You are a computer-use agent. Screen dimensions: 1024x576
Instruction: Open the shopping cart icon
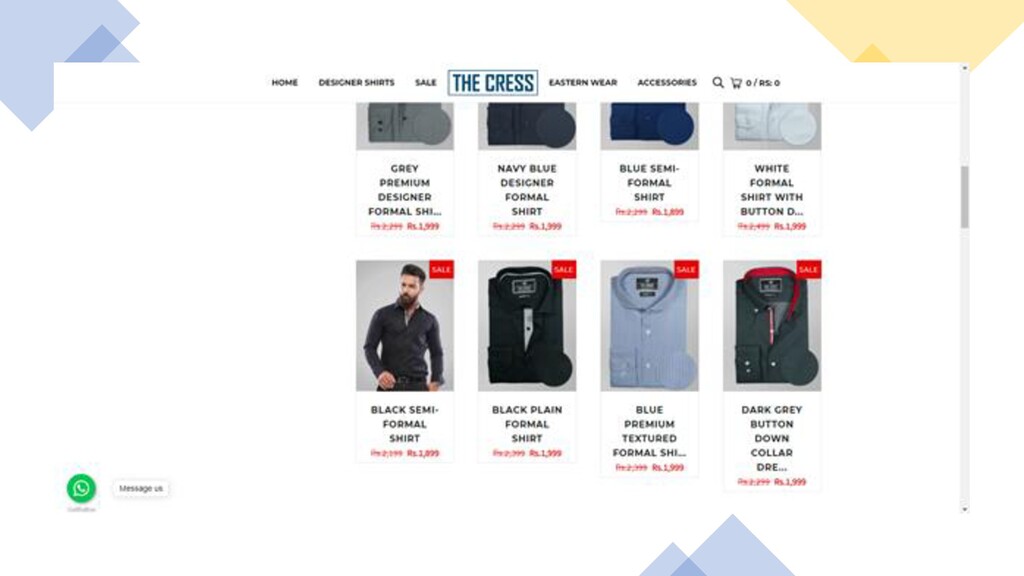736,83
